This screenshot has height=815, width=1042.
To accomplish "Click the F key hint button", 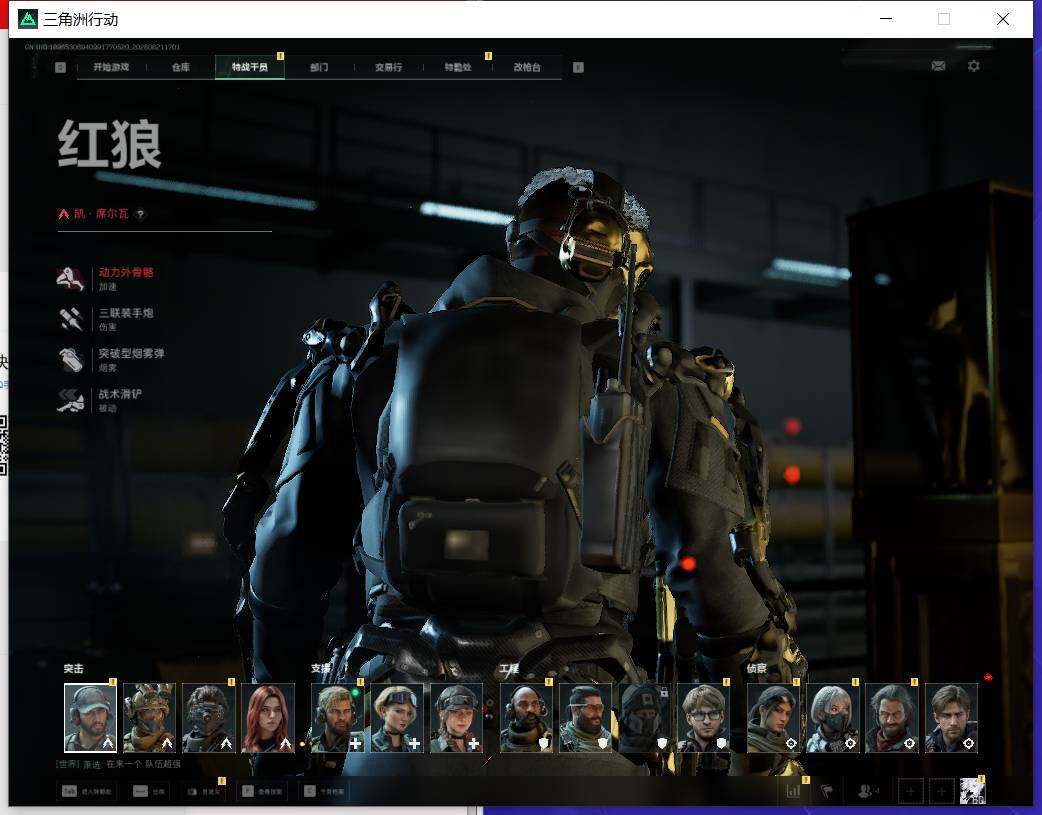I will click(x=262, y=791).
